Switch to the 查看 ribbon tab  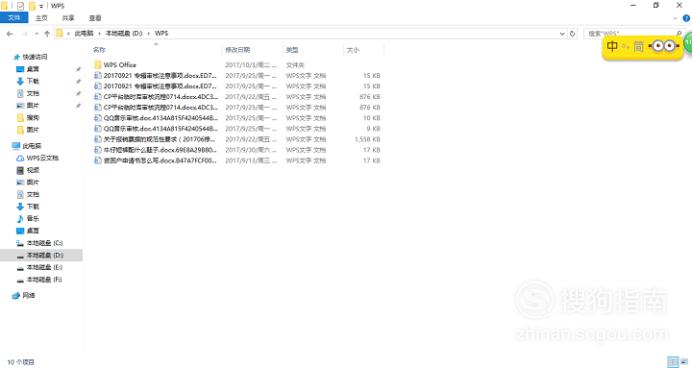pyautogui.click(x=95, y=18)
